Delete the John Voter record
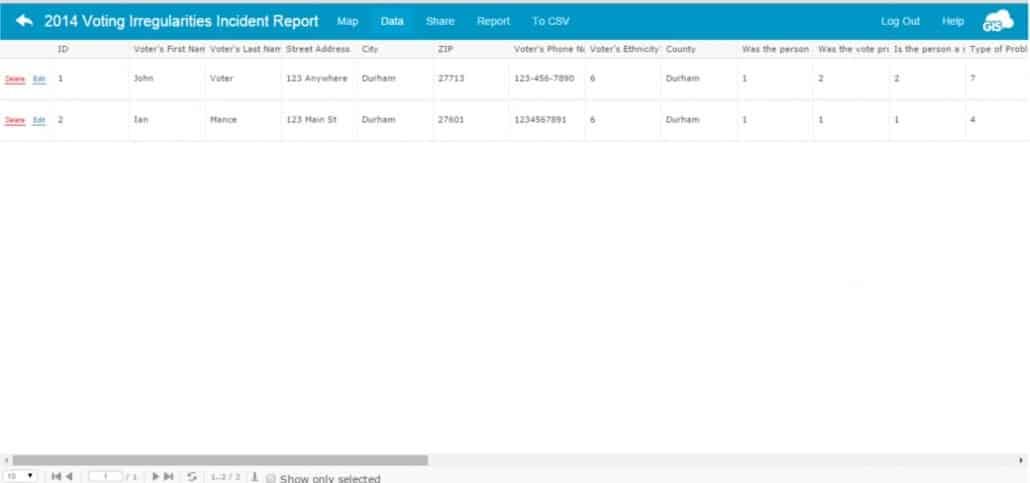Image resolution: width=1030 pixels, height=483 pixels. click(15, 79)
